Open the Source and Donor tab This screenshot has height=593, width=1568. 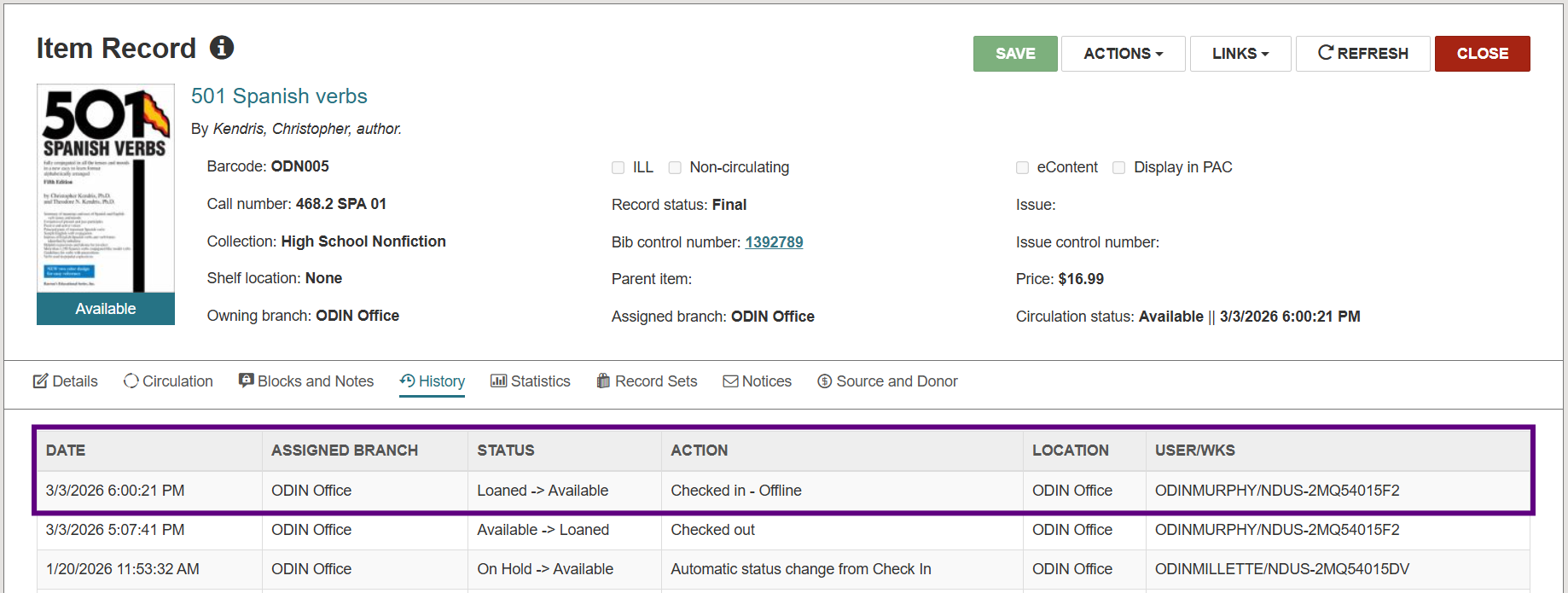[887, 381]
